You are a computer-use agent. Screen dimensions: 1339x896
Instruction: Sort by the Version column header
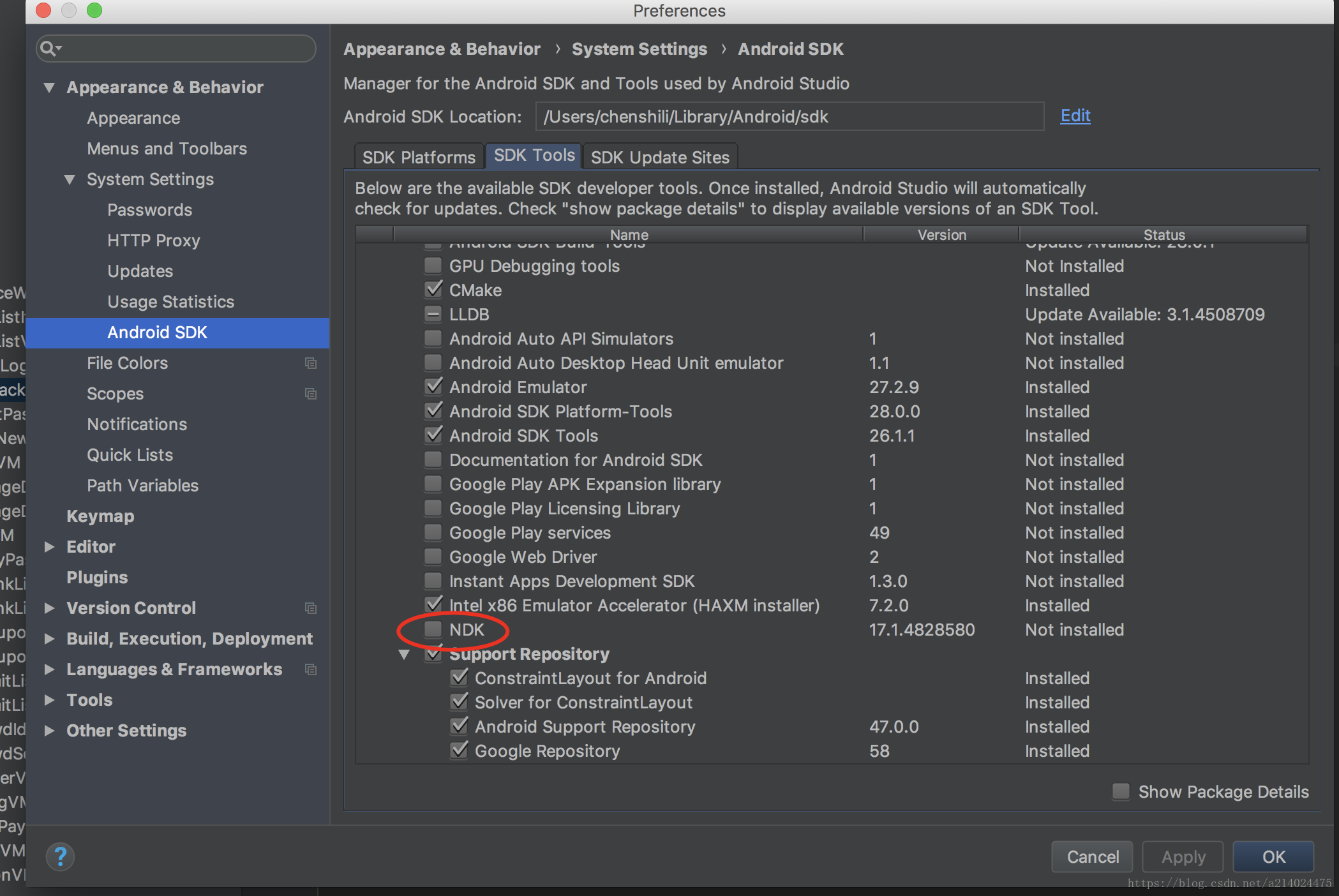pos(941,234)
